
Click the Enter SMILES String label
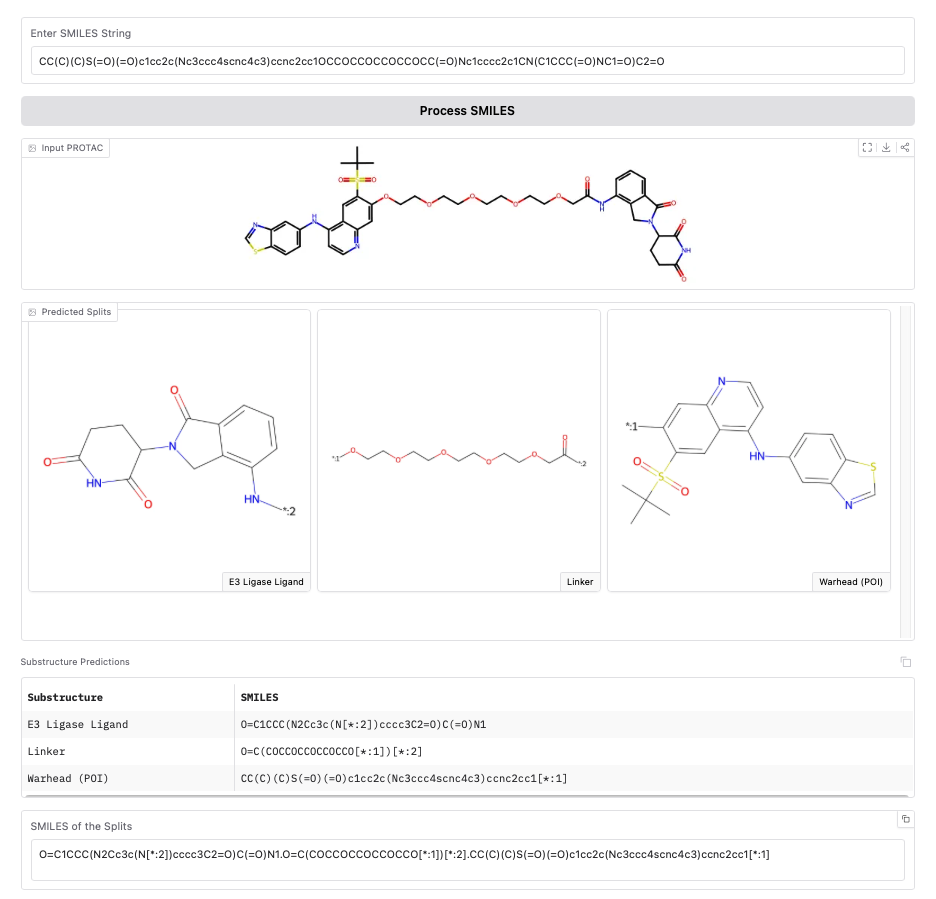click(81, 33)
